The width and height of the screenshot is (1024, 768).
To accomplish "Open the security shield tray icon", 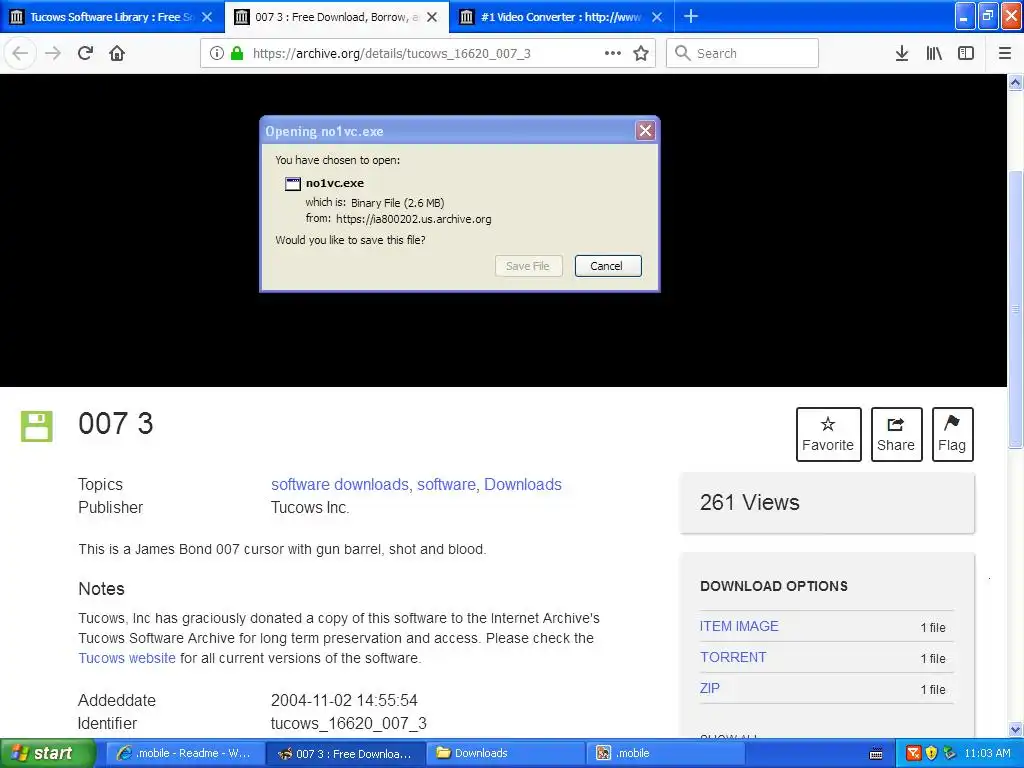I will 931,753.
